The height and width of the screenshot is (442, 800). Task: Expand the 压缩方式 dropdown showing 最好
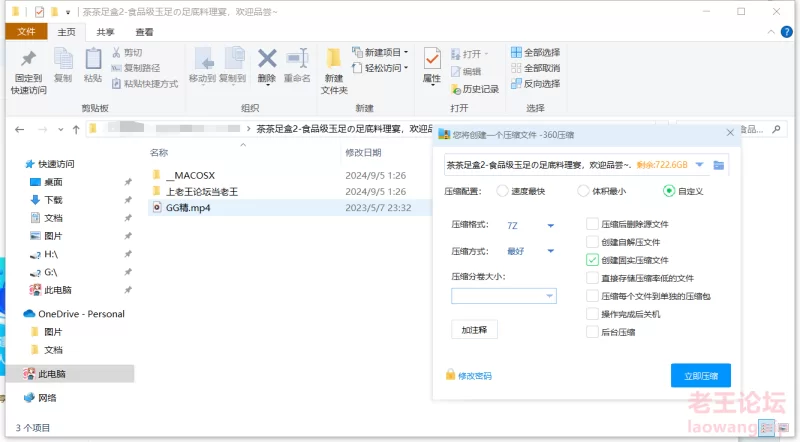tap(550, 251)
